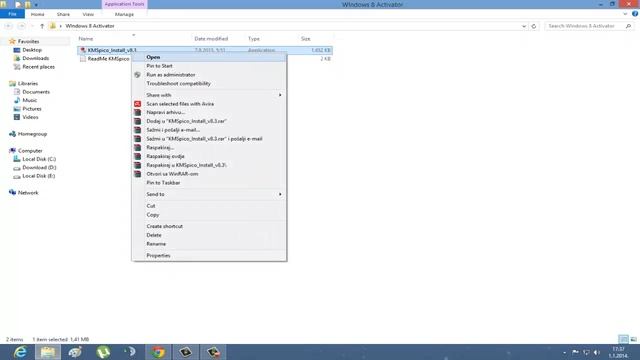Open the Manage tab under Application Tools
This screenshot has width=640, height=360.
click(124, 14)
